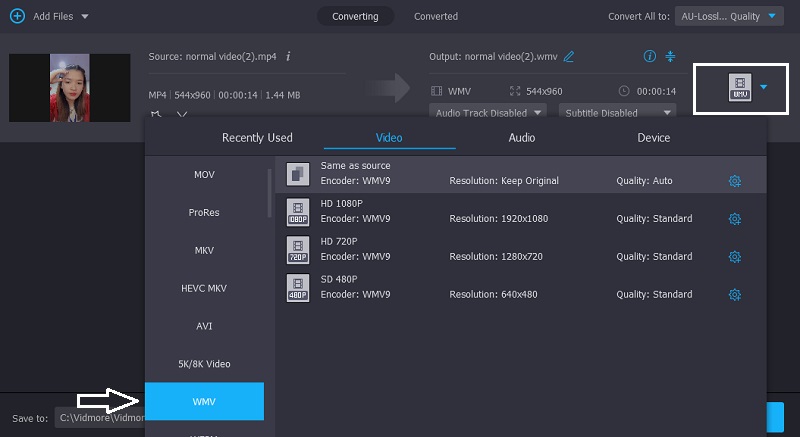Screen dimensions: 800x437
Task: Click the Add Files plus icon
Action: point(17,16)
